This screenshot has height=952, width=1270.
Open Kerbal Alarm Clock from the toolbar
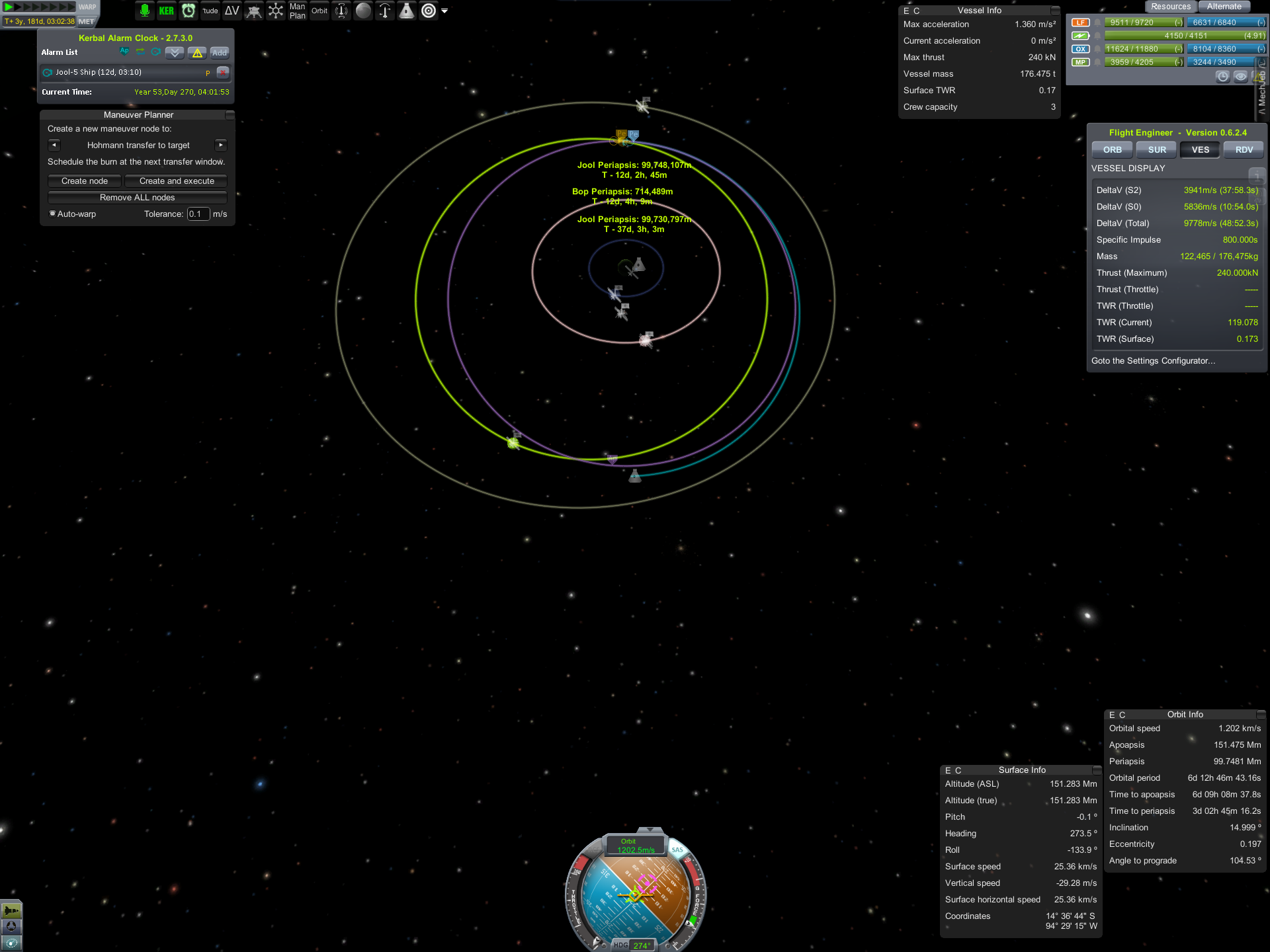[189, 11]
